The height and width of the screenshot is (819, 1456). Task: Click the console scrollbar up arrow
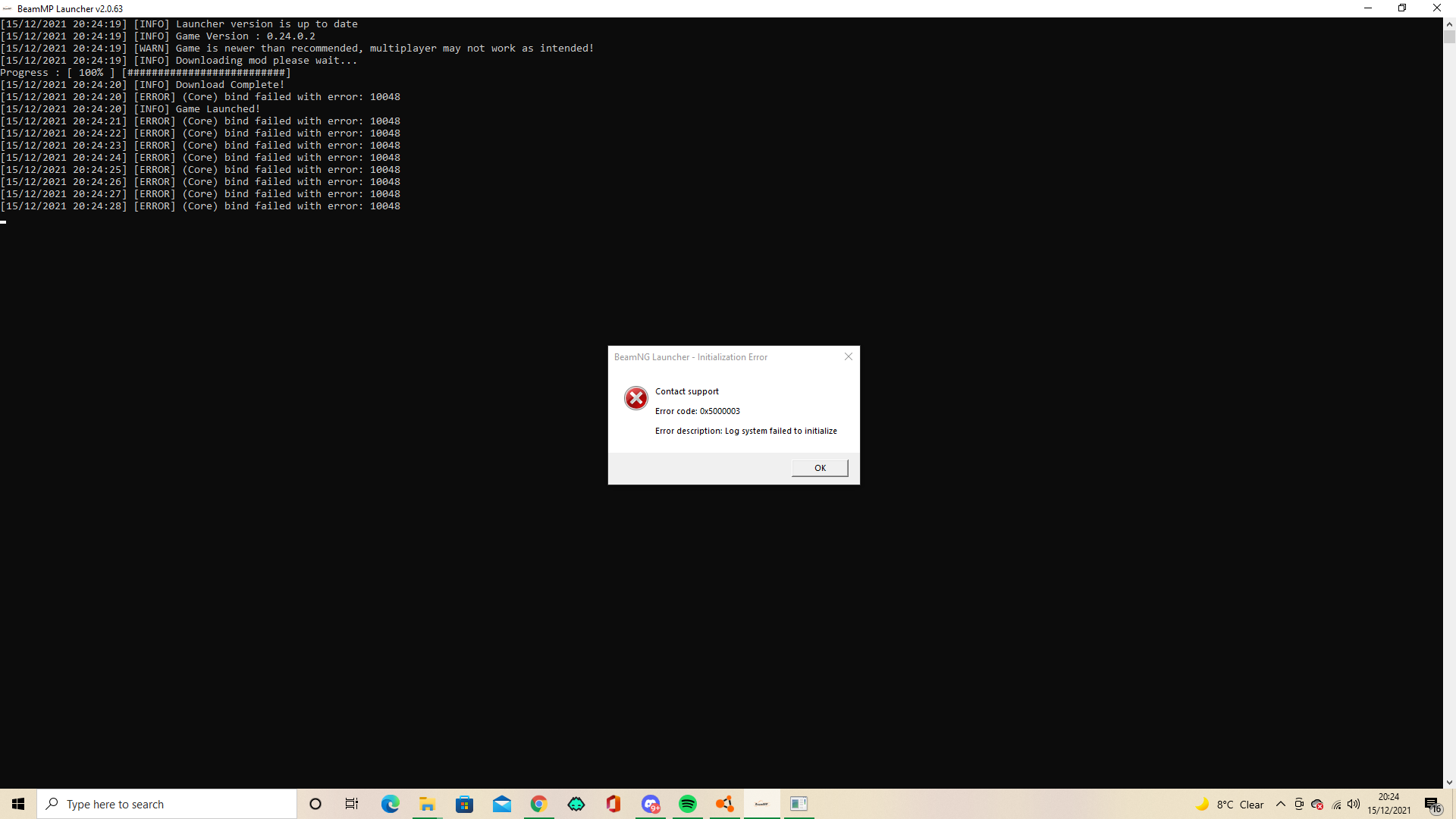1449,24
